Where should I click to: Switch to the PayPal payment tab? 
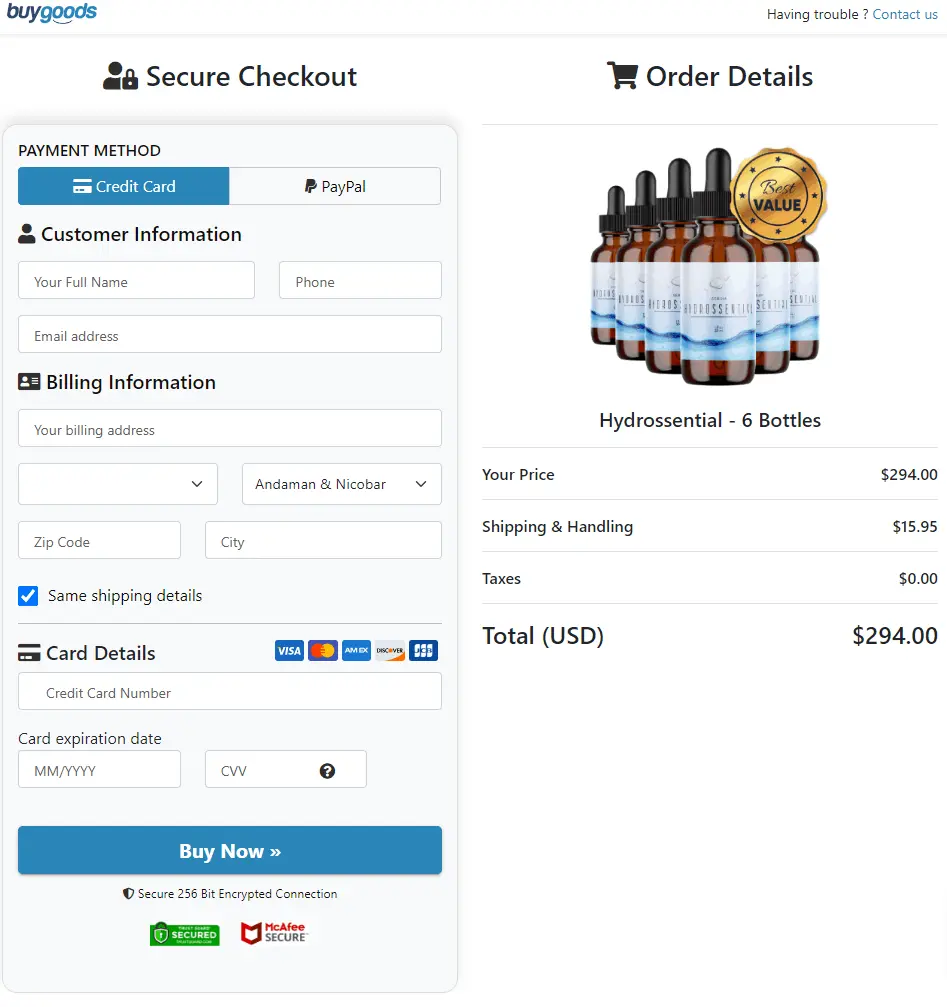335,186
